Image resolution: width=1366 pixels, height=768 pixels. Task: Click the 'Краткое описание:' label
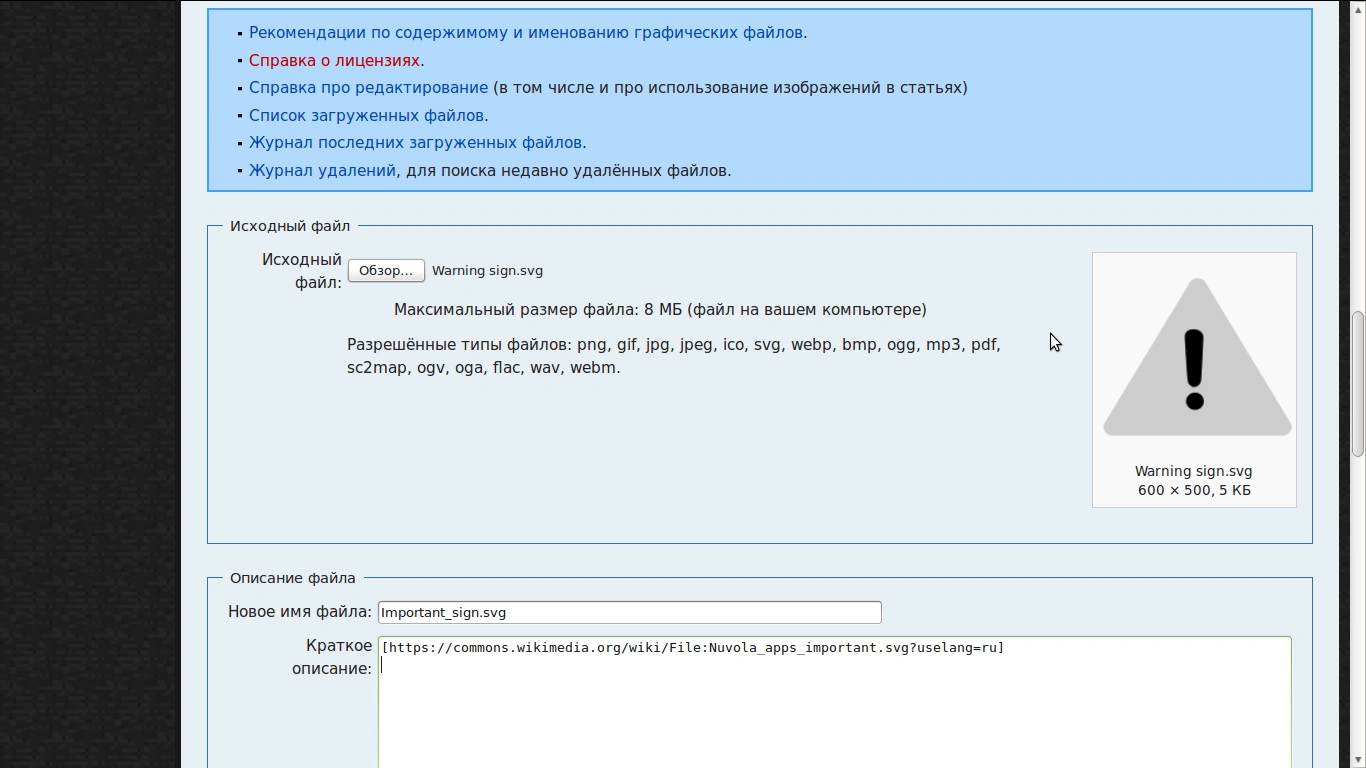pyautogui.click(x=332, y=657)
